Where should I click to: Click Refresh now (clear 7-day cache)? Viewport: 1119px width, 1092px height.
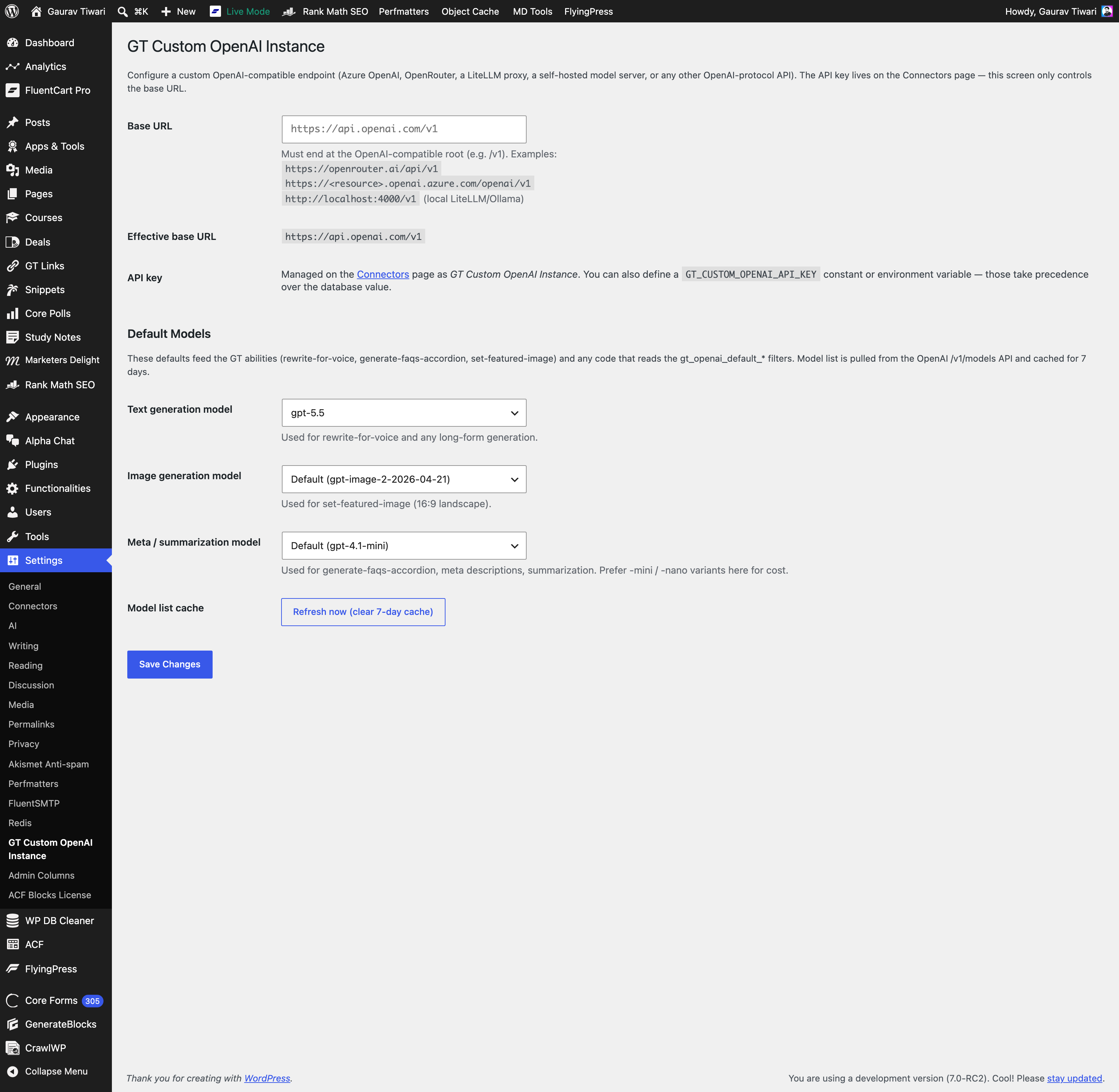[x=363, y=612]
